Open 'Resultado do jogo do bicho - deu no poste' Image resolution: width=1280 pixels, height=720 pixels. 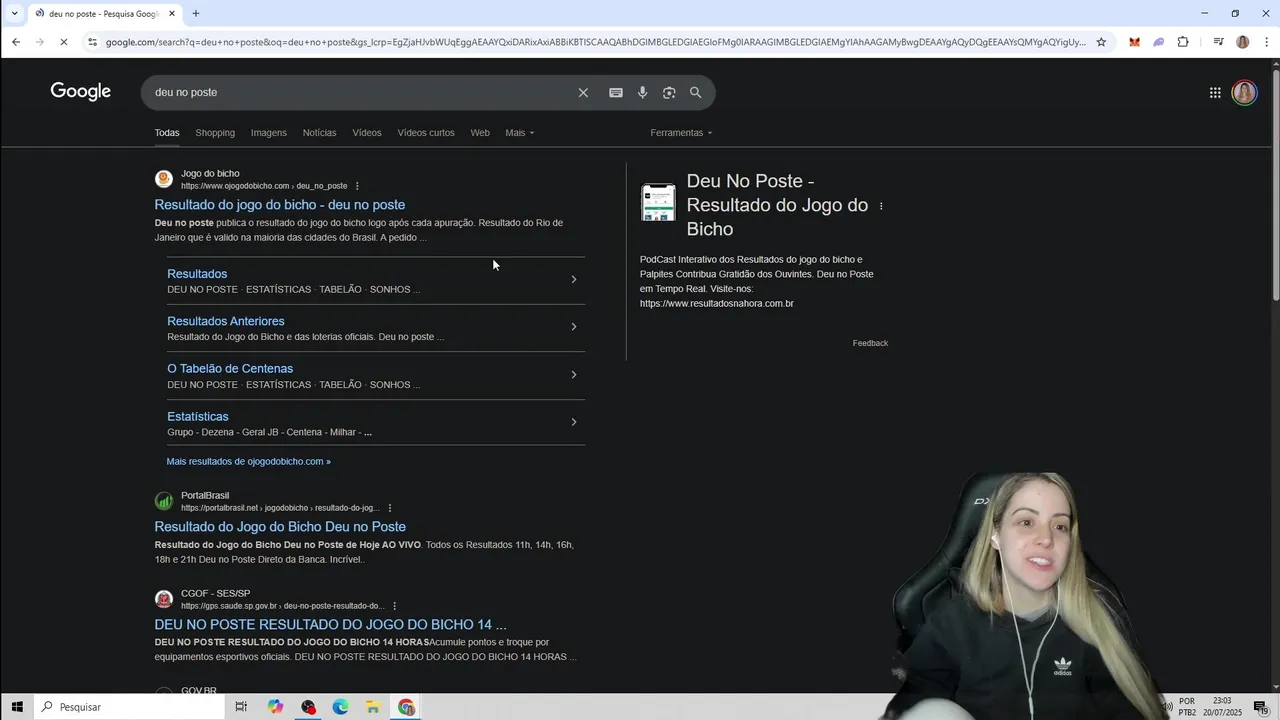[280, 205]
